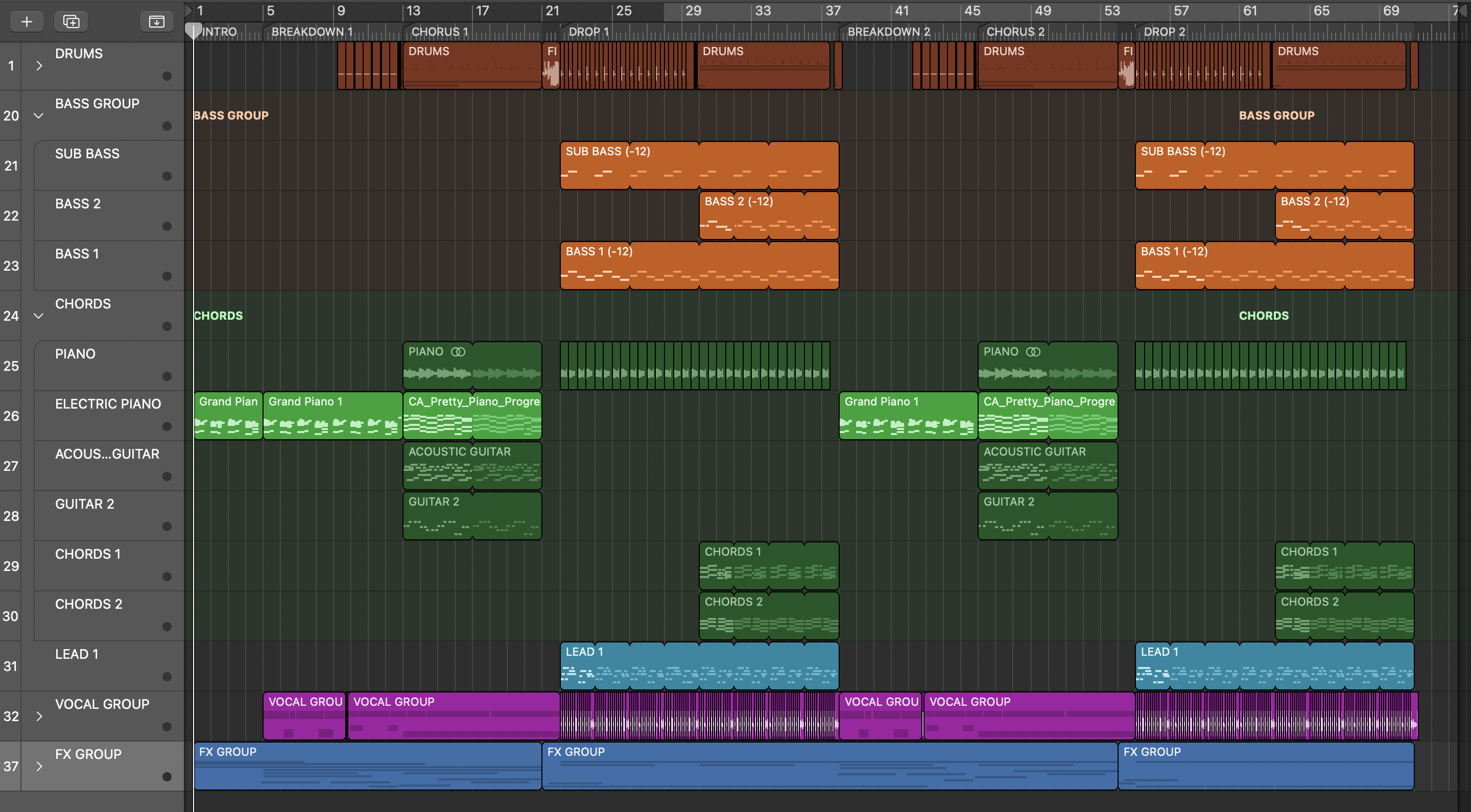Screen dimensions: 1471x812
Task: Expand the VOCAL GROUP track stack
Action: click(39, 716)
